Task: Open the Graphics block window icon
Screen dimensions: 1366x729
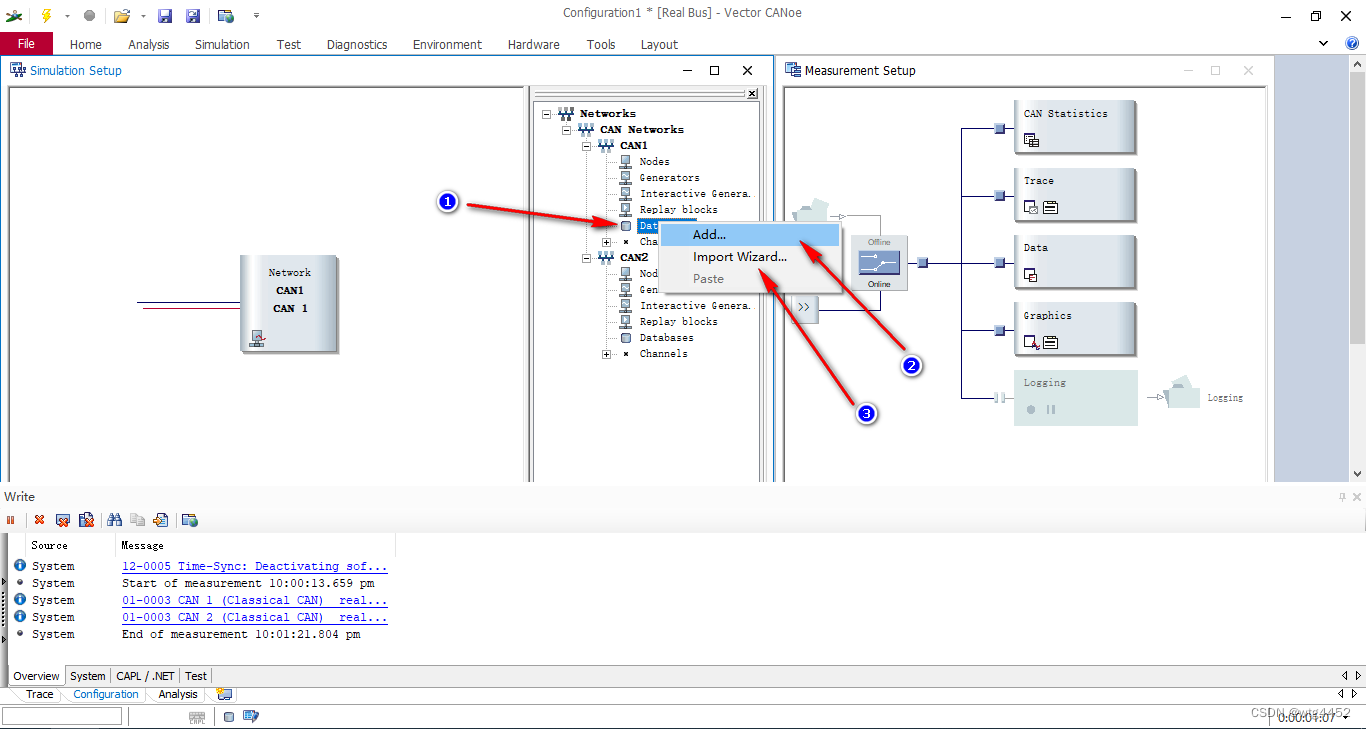Action: pyautogui.click(x=1031, y=342)
